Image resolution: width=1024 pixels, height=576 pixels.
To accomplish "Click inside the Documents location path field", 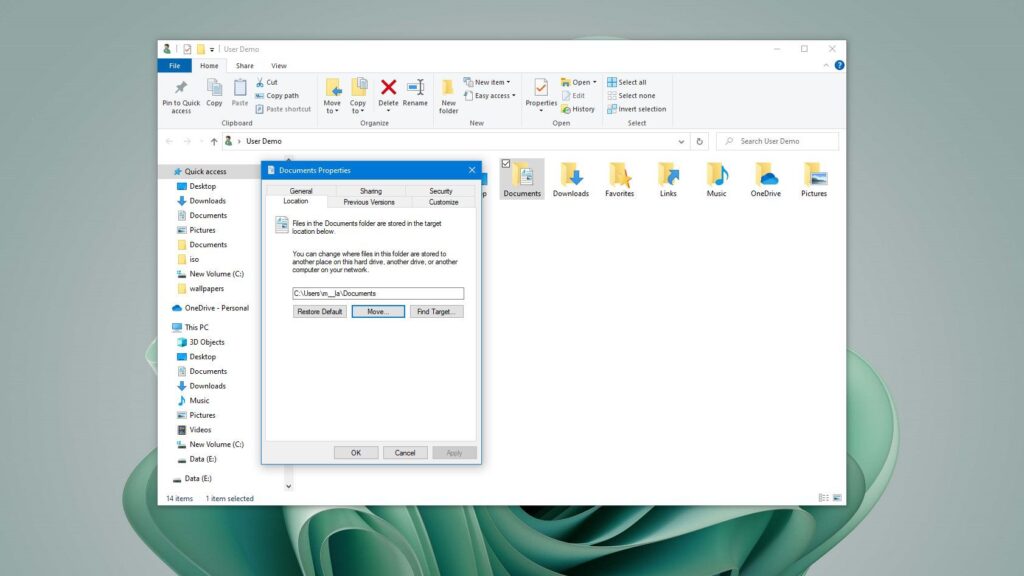I will pyautogui.click(x=378, y=292).
